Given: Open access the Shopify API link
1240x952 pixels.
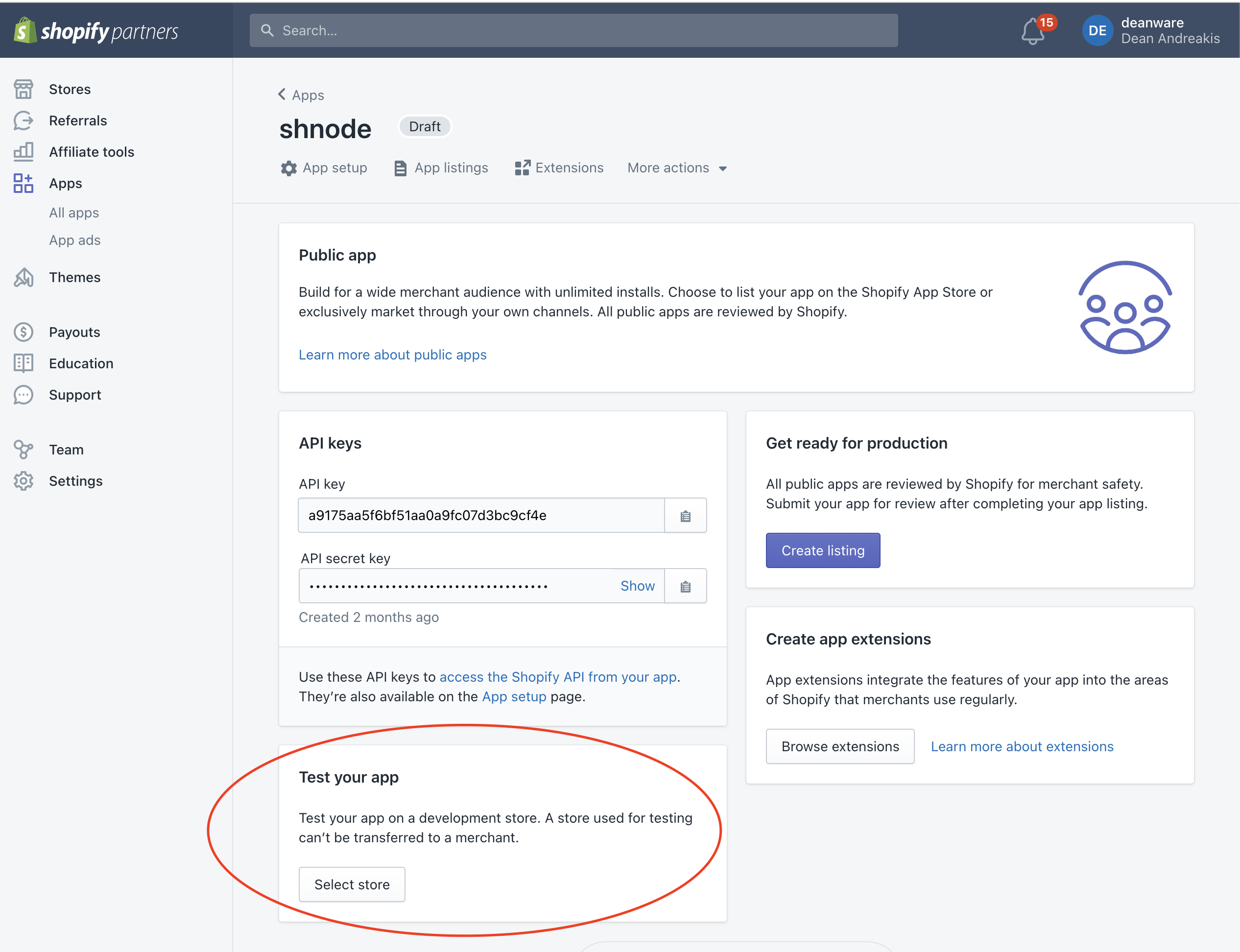Looking at the screenshot, I should click(558, 677).
